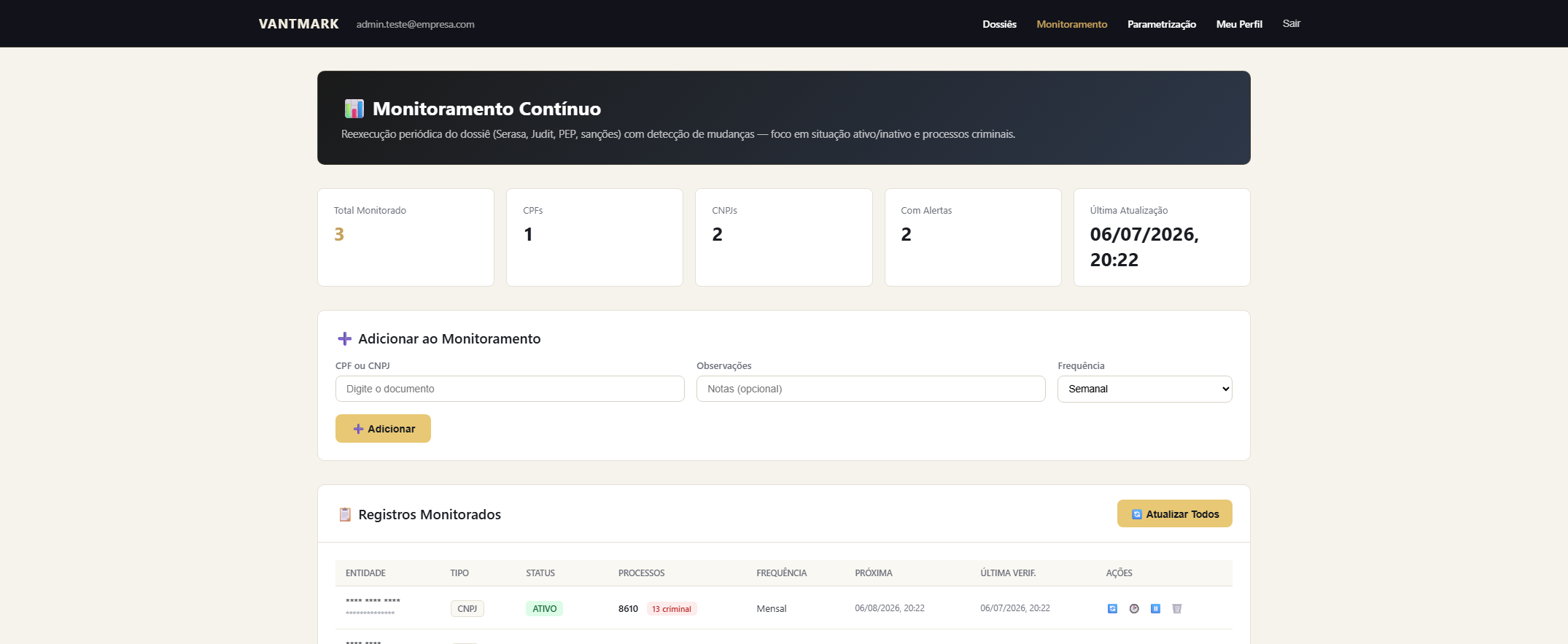Click the CPFs count card
Viewport: 1568px width, 644px height.
click(x=594, y=237)
